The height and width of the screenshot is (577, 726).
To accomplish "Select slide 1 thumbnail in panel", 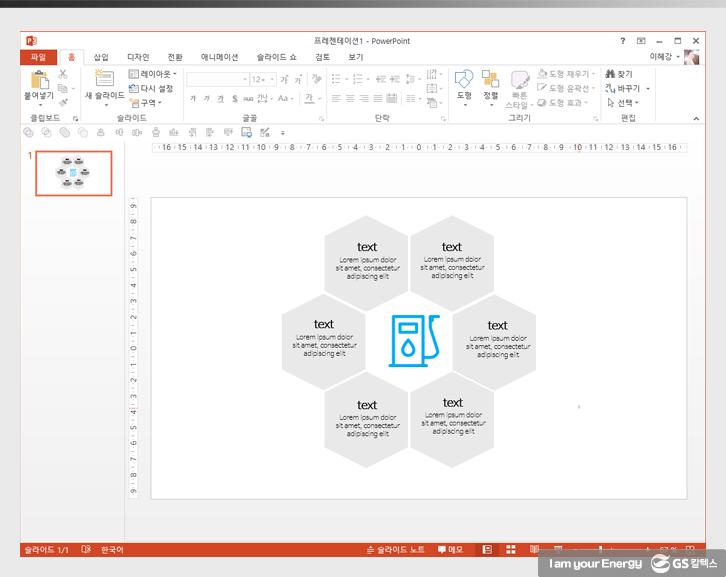I will (74, 173).
